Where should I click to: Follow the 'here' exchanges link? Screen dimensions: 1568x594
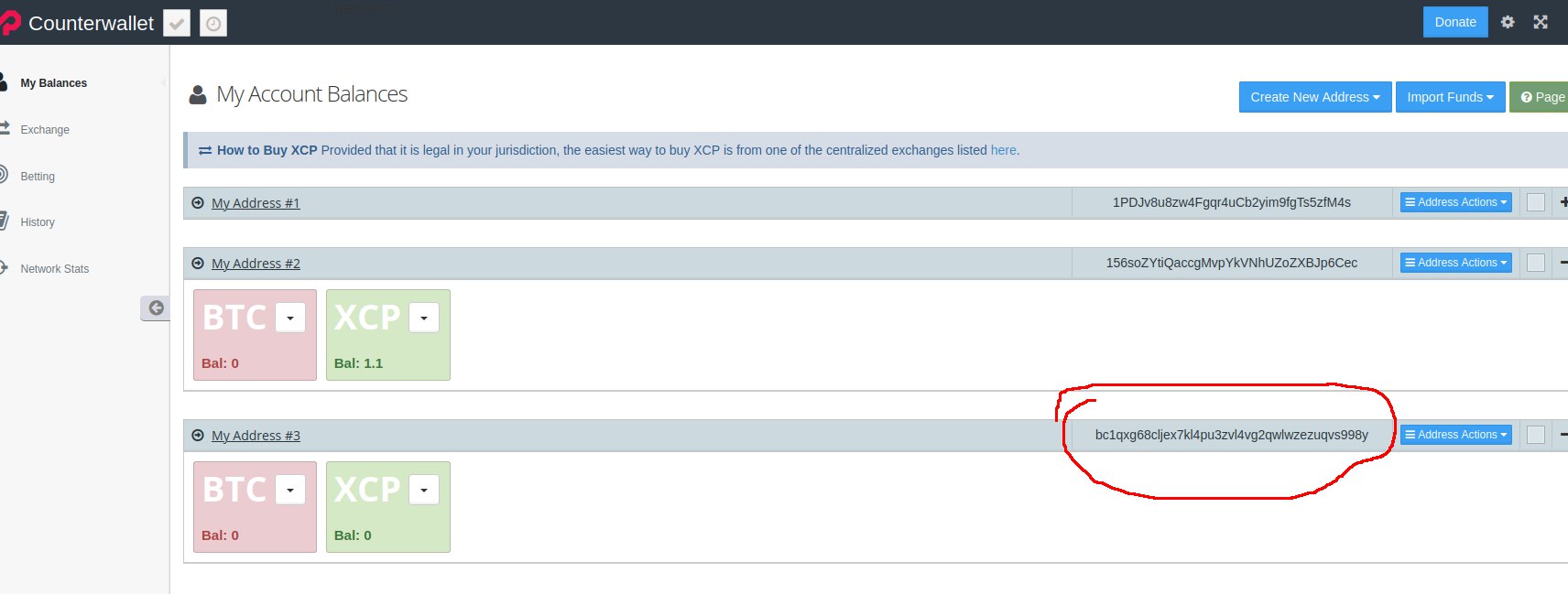pyautogui.click(x=1003, y=150)
